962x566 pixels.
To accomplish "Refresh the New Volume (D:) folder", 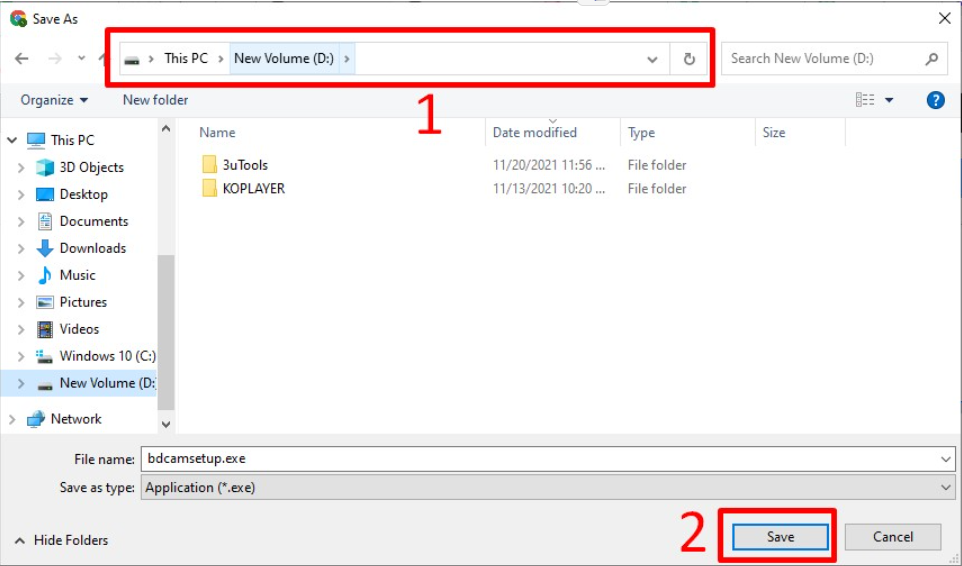I will click(689, 59).
